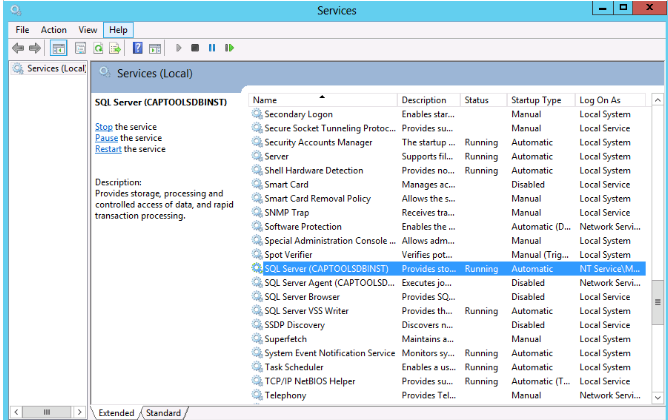Open the View menu
Screen dimensions: 668x420
tap(88, 30)
